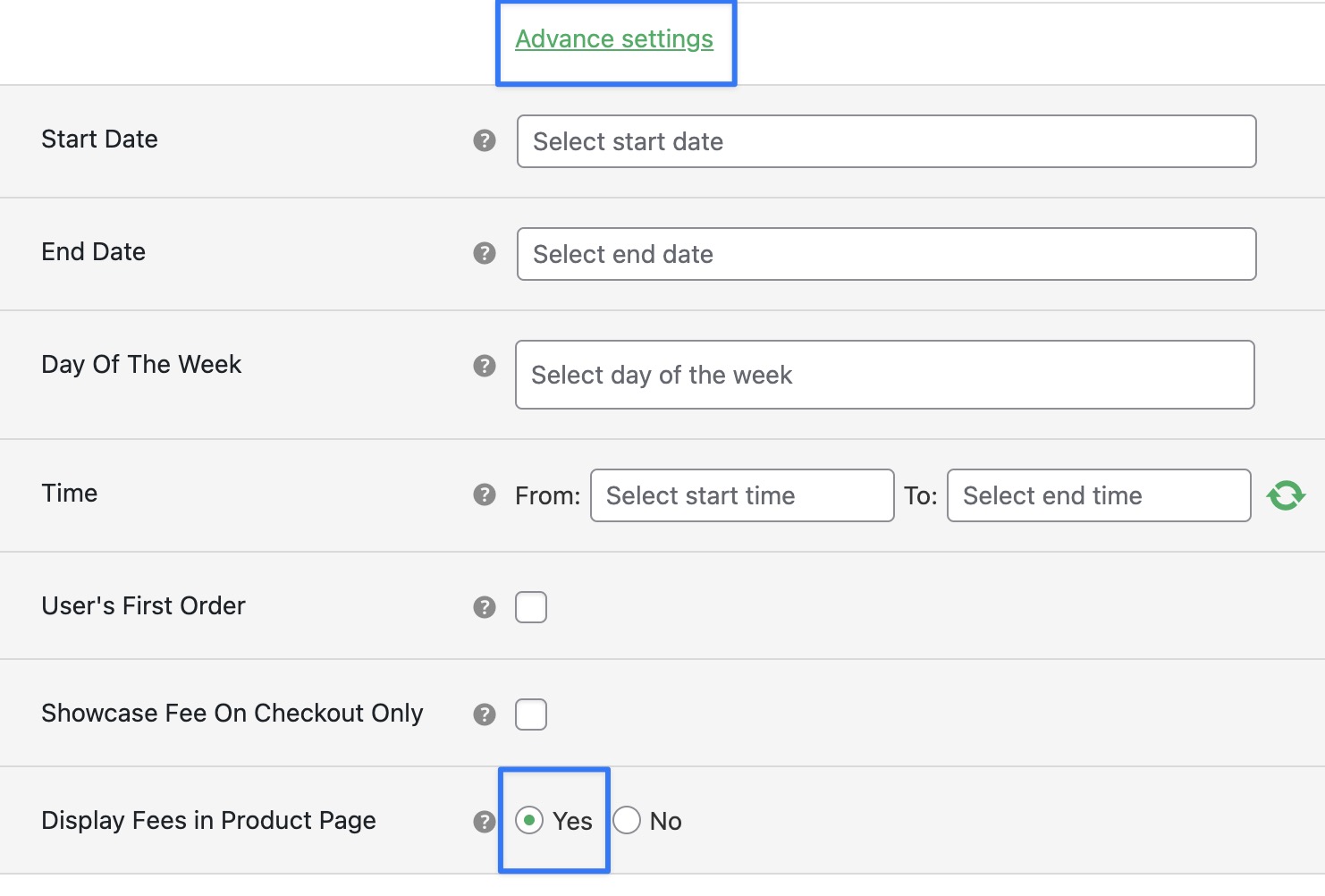Reset time using green refresh icon
Viewport: 1325px width, 896px height.
pyautogui.click(x=1286, y=495)
